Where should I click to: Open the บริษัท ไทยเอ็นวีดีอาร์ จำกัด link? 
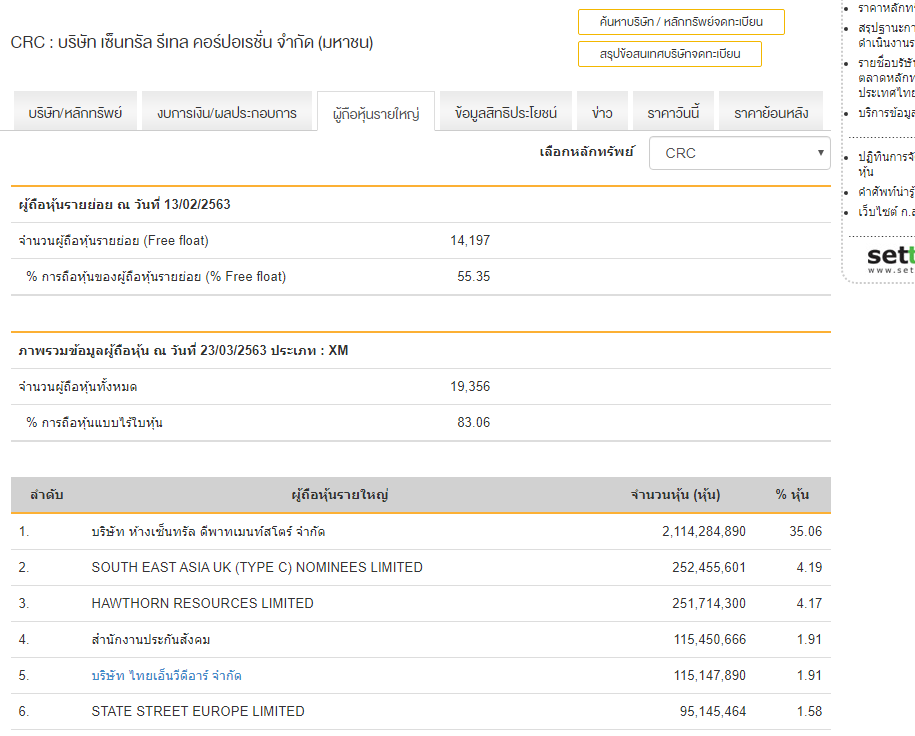click(x=166, y=675)
